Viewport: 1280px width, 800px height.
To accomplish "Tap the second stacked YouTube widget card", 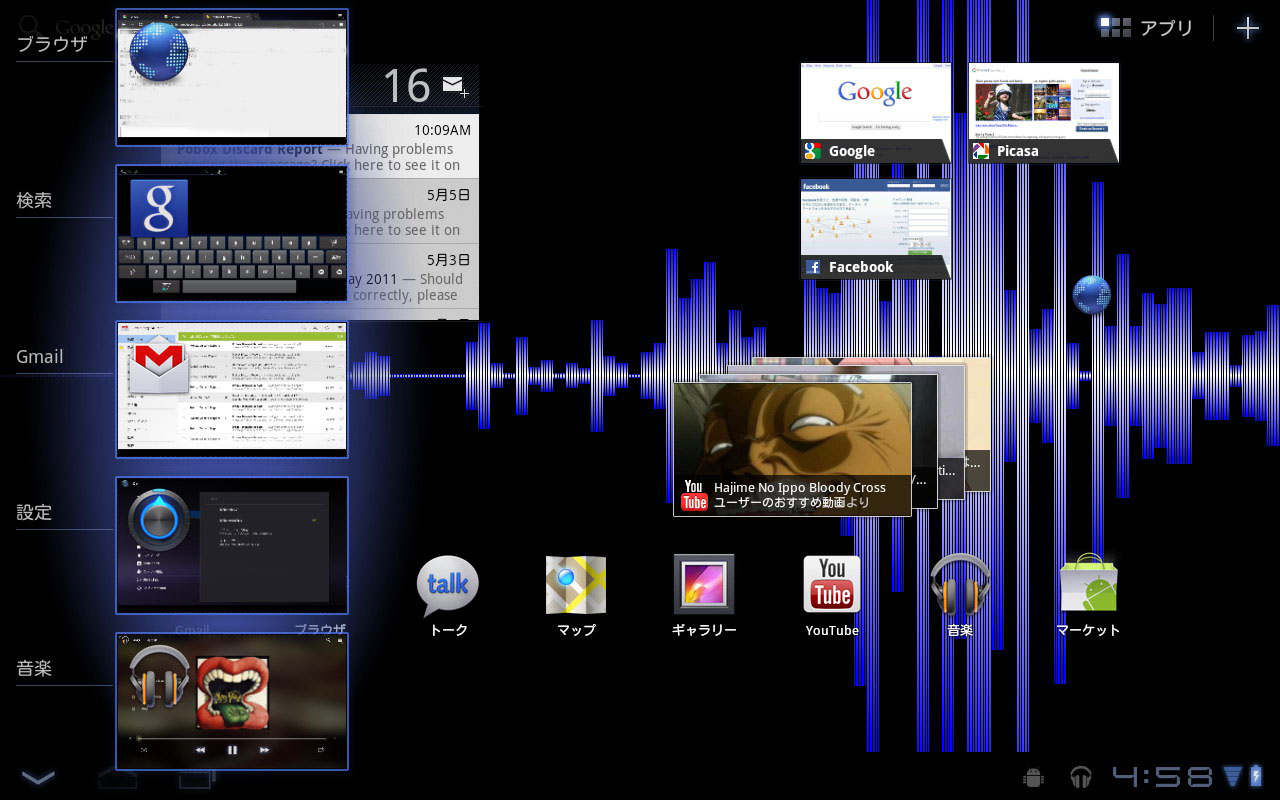I will click(926, 440).
